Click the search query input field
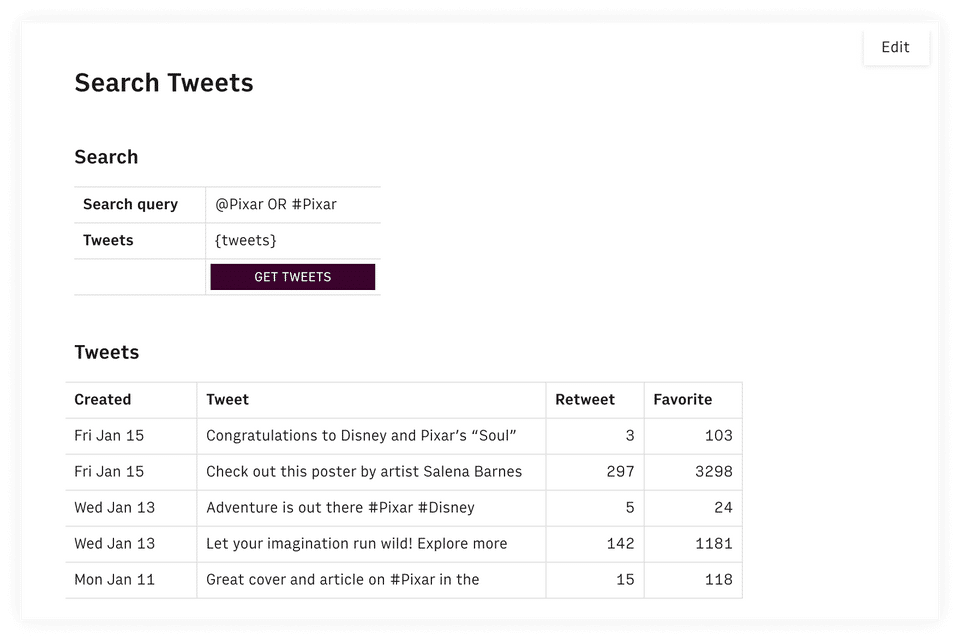 point(292,205)
